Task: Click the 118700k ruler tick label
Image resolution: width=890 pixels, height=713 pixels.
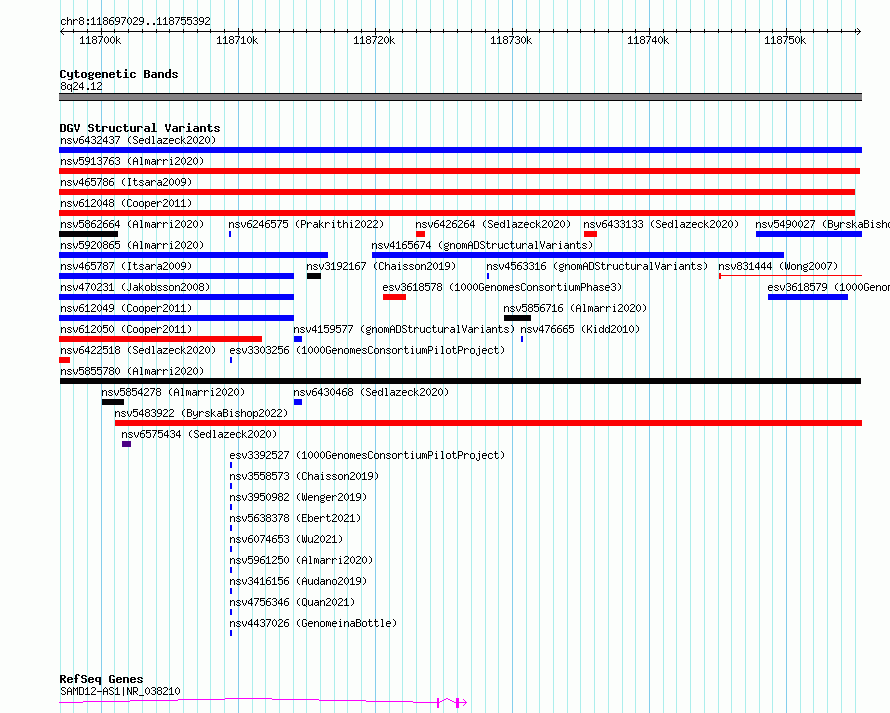Action: (100, 40)
